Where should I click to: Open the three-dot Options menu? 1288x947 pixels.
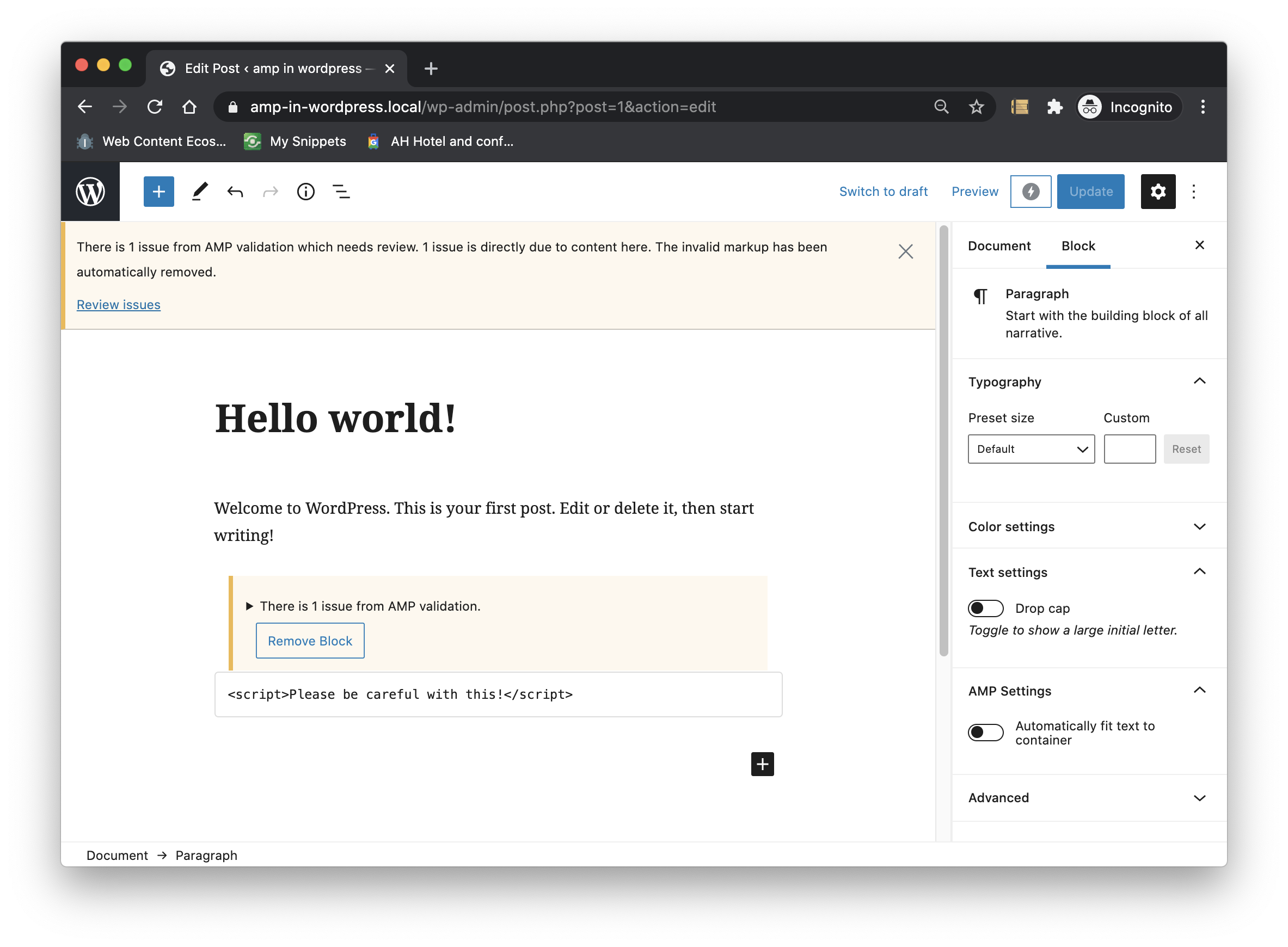1194,192
